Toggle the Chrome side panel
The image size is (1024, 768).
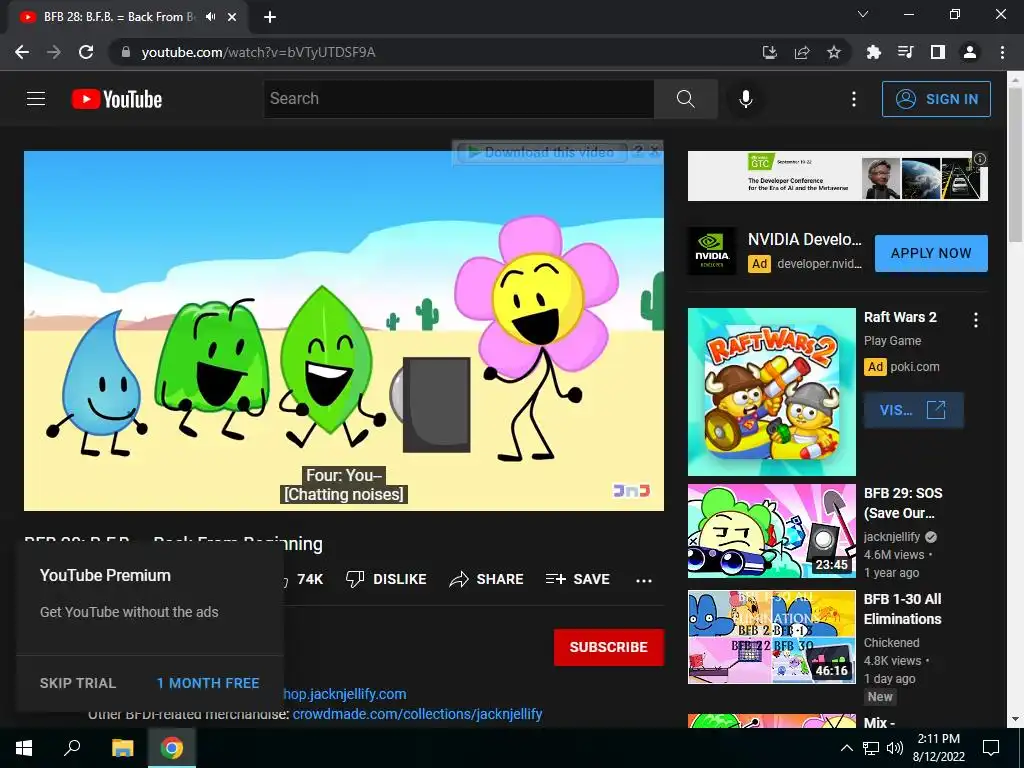937,52
